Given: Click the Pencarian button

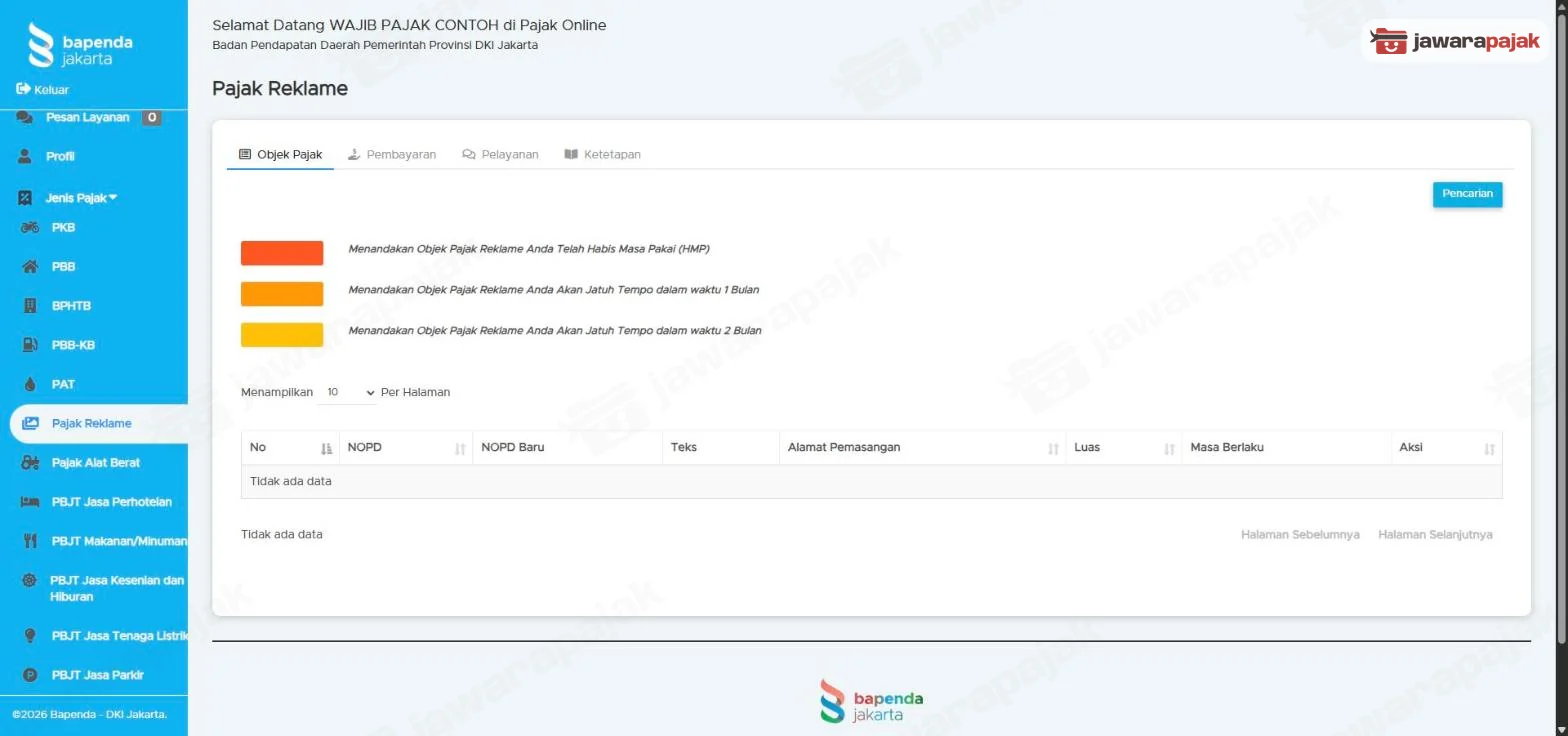Looking at the screenshot, I should (1467, 194).
